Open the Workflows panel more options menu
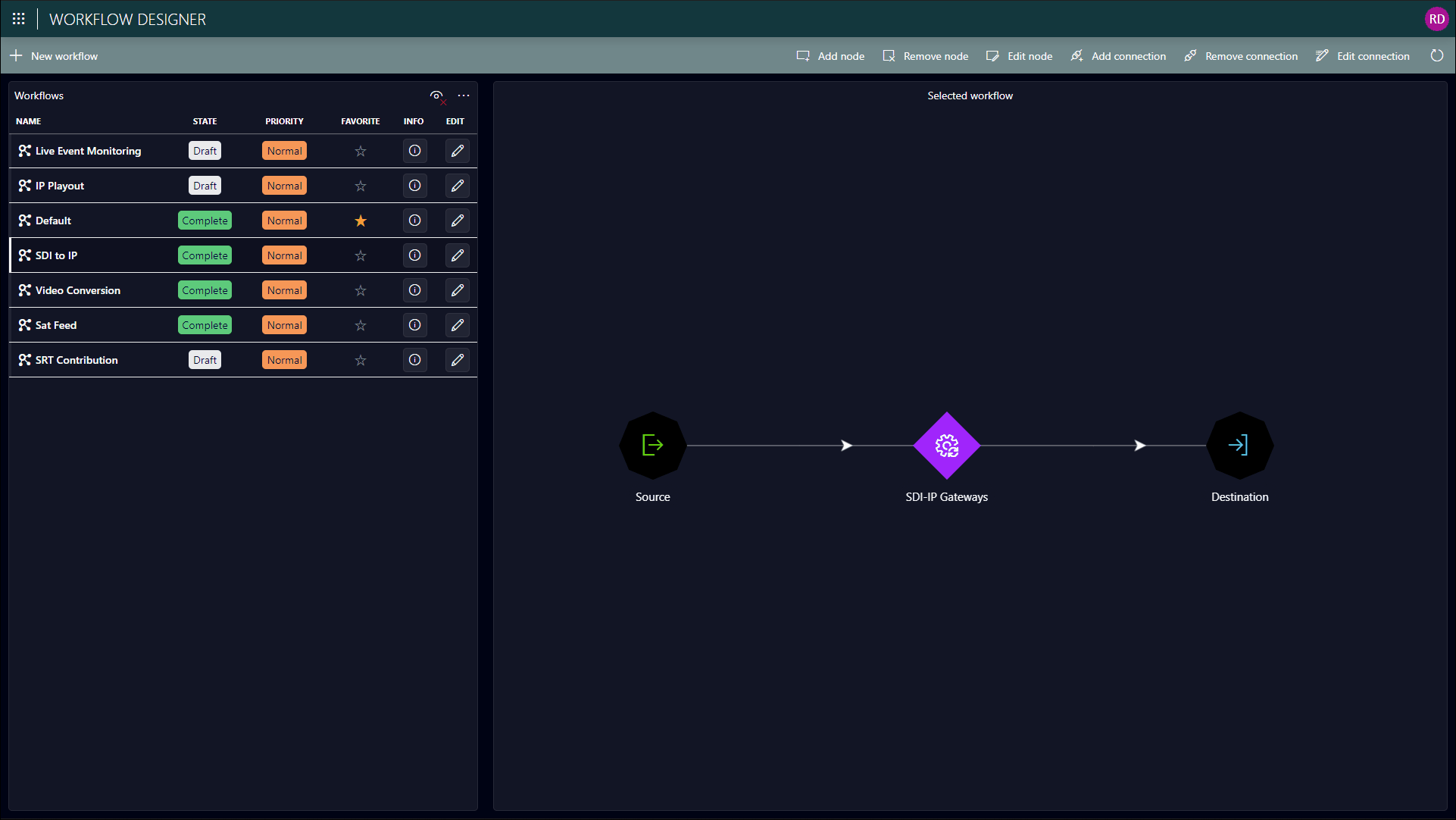 click(464, 95)
